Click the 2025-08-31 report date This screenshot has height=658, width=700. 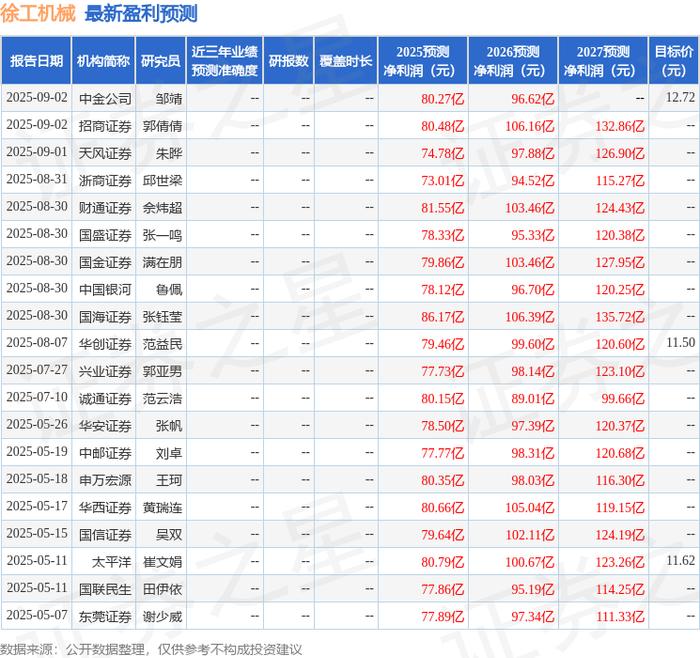(37, 179)
